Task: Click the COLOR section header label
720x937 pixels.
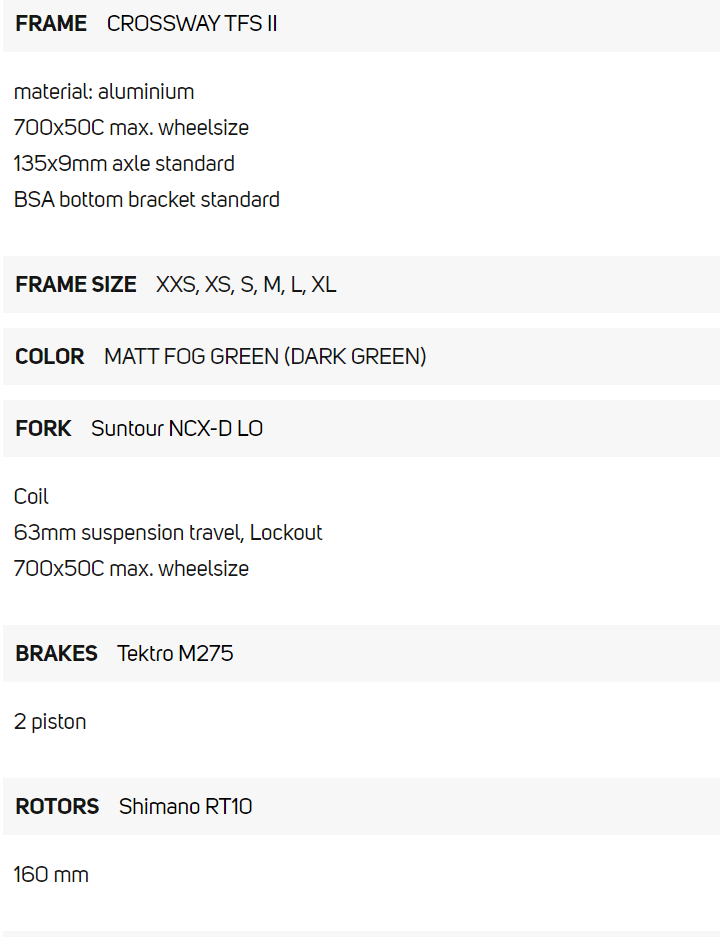Action: (x=50, y=357)
